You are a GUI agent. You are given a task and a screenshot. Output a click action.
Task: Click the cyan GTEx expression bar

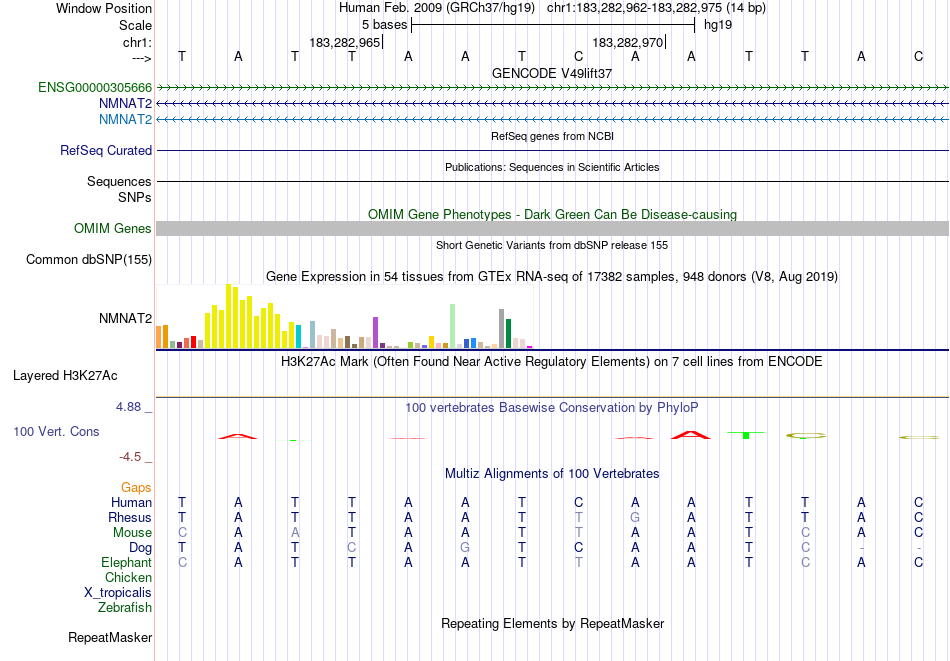point(299,337)
